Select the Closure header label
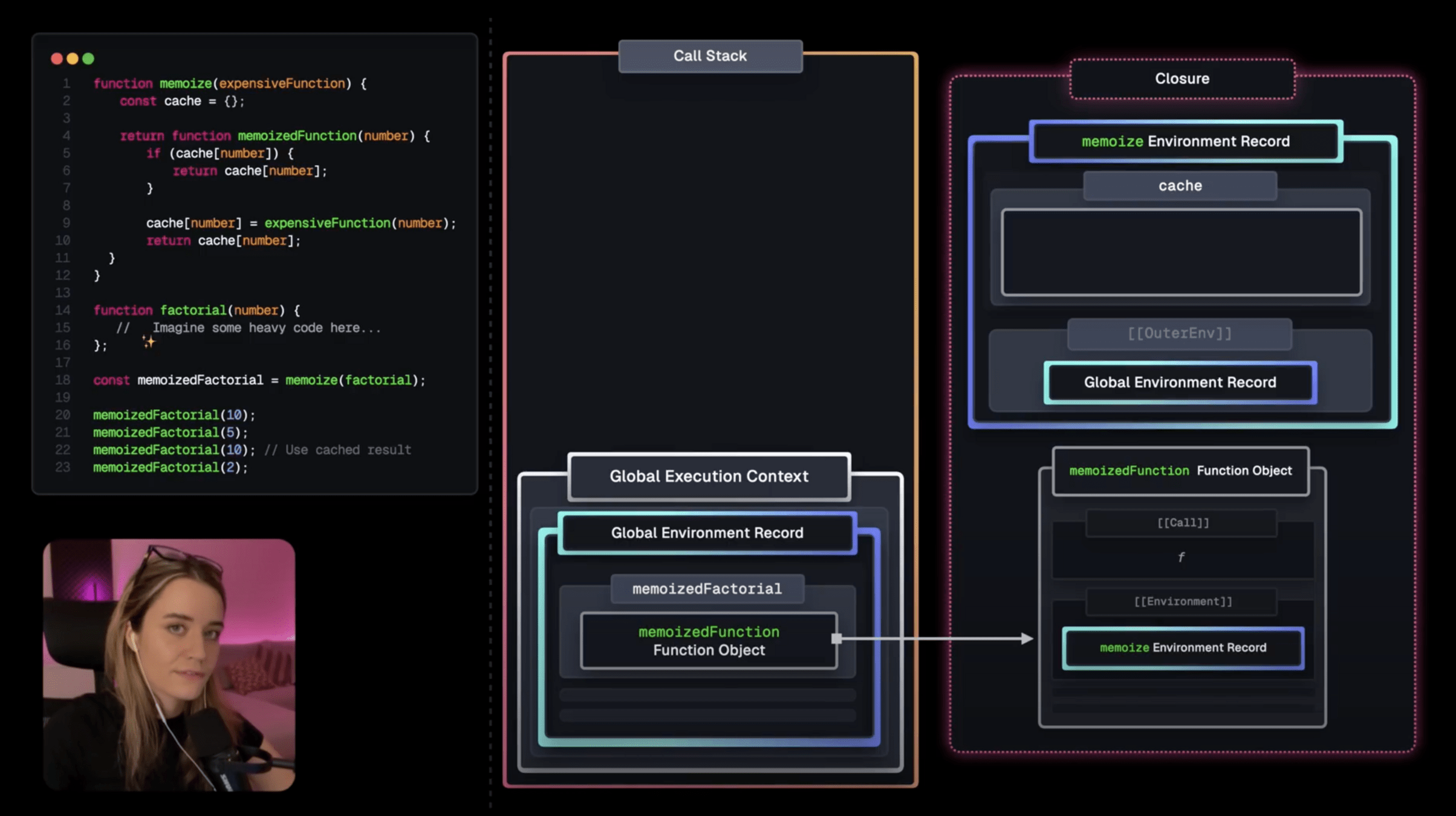Image resolution: width=1456 pixels, height=816 pixels. (1181, 79)
